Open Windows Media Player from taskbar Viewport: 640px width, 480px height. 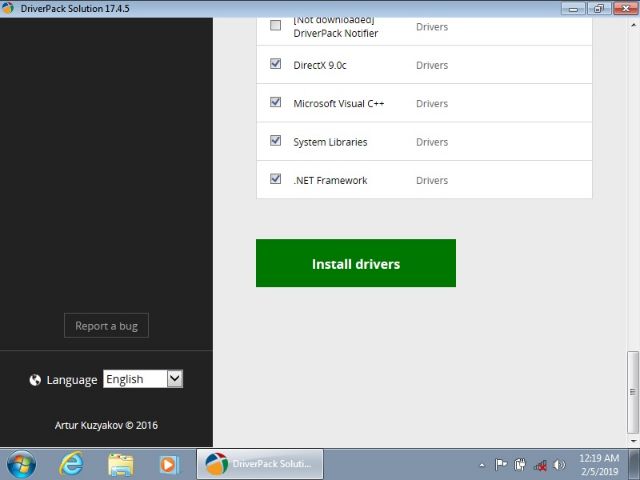click(x=168, y=464)
